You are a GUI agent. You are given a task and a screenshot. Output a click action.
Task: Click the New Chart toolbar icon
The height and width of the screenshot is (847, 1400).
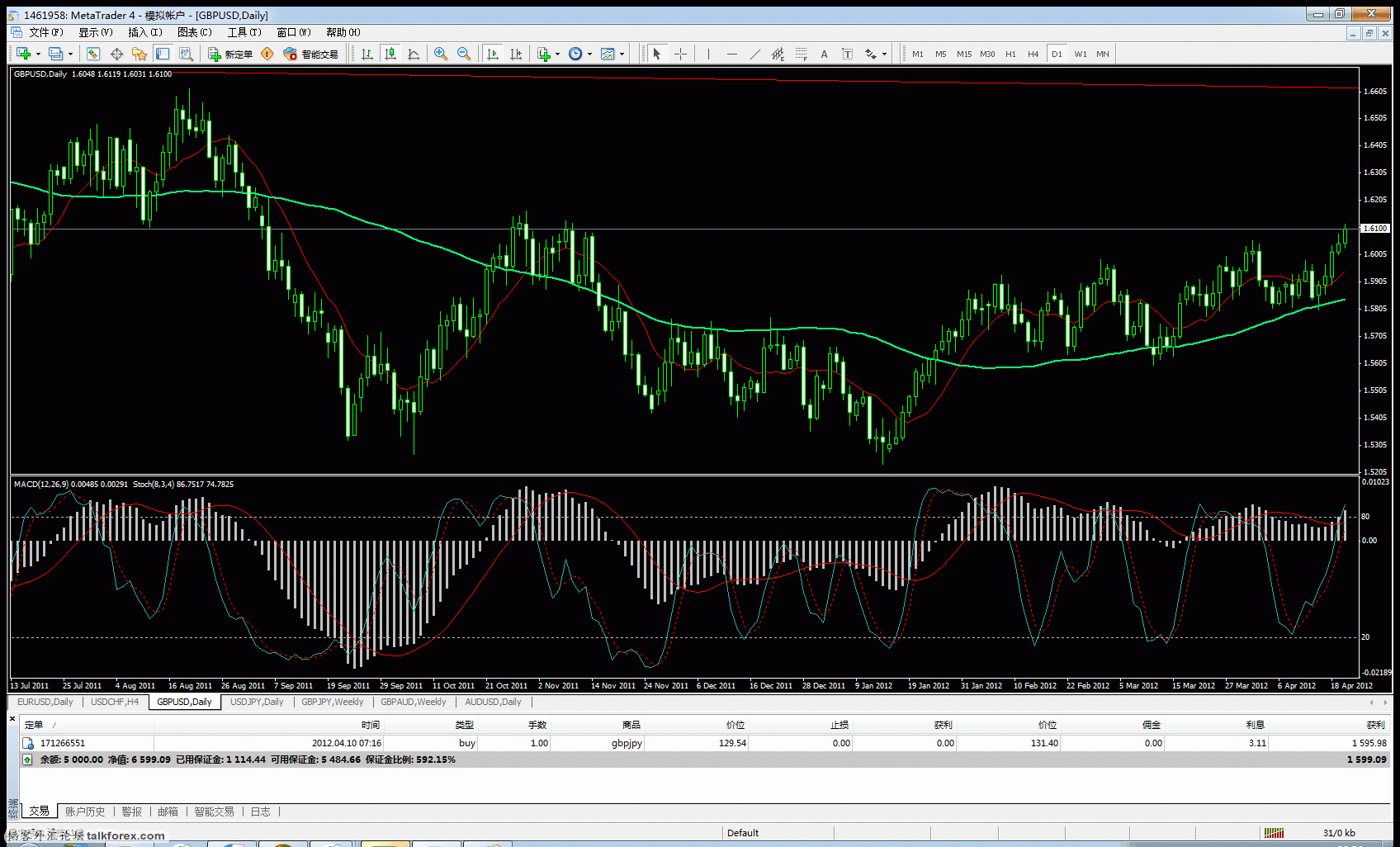(x=23, y=54)
